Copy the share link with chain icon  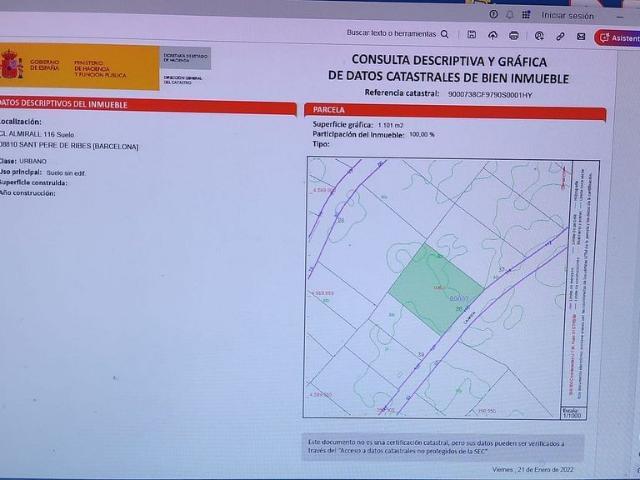point(560,36)
